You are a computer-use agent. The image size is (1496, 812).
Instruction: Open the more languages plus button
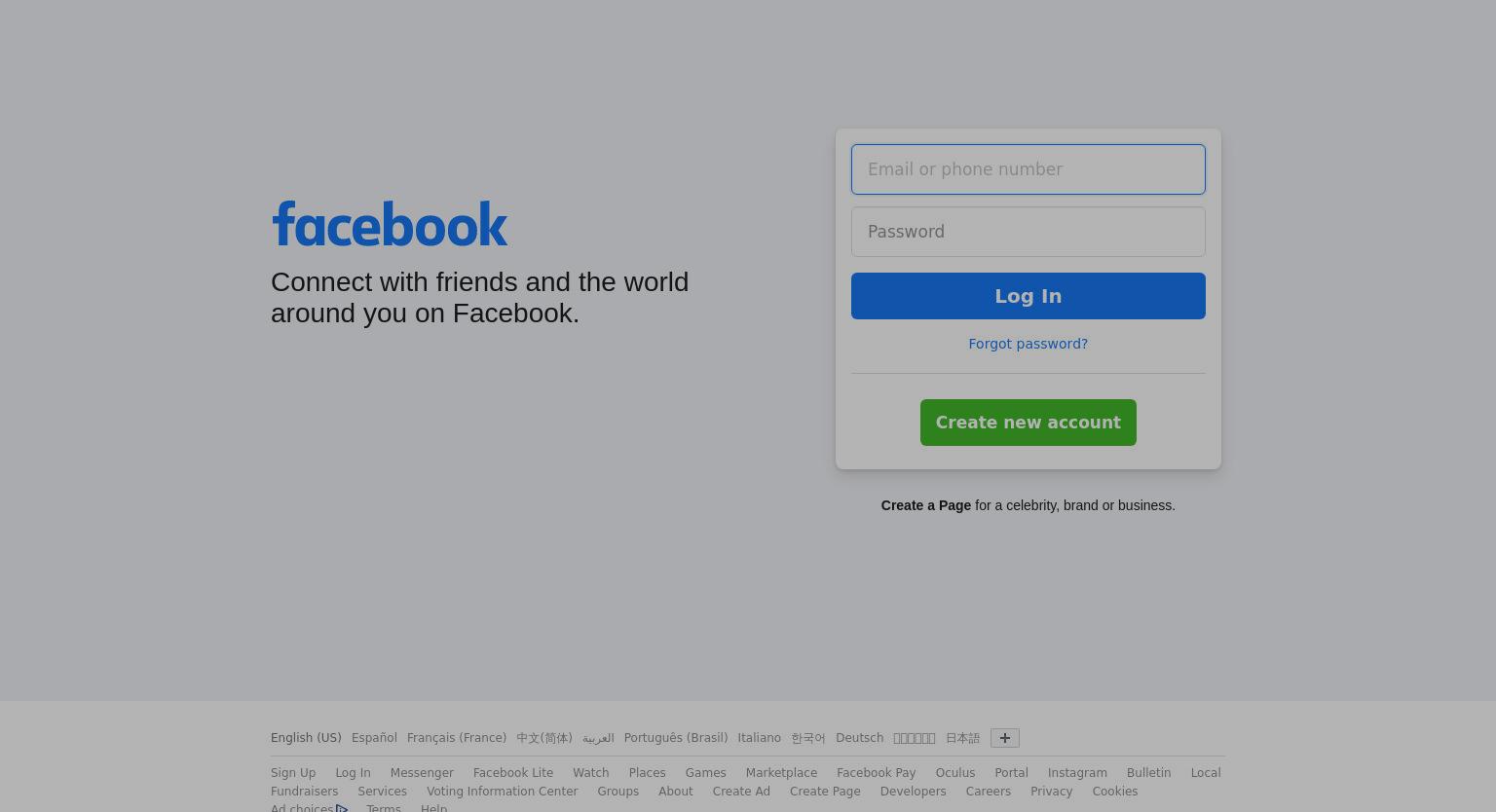point(1005,738)
